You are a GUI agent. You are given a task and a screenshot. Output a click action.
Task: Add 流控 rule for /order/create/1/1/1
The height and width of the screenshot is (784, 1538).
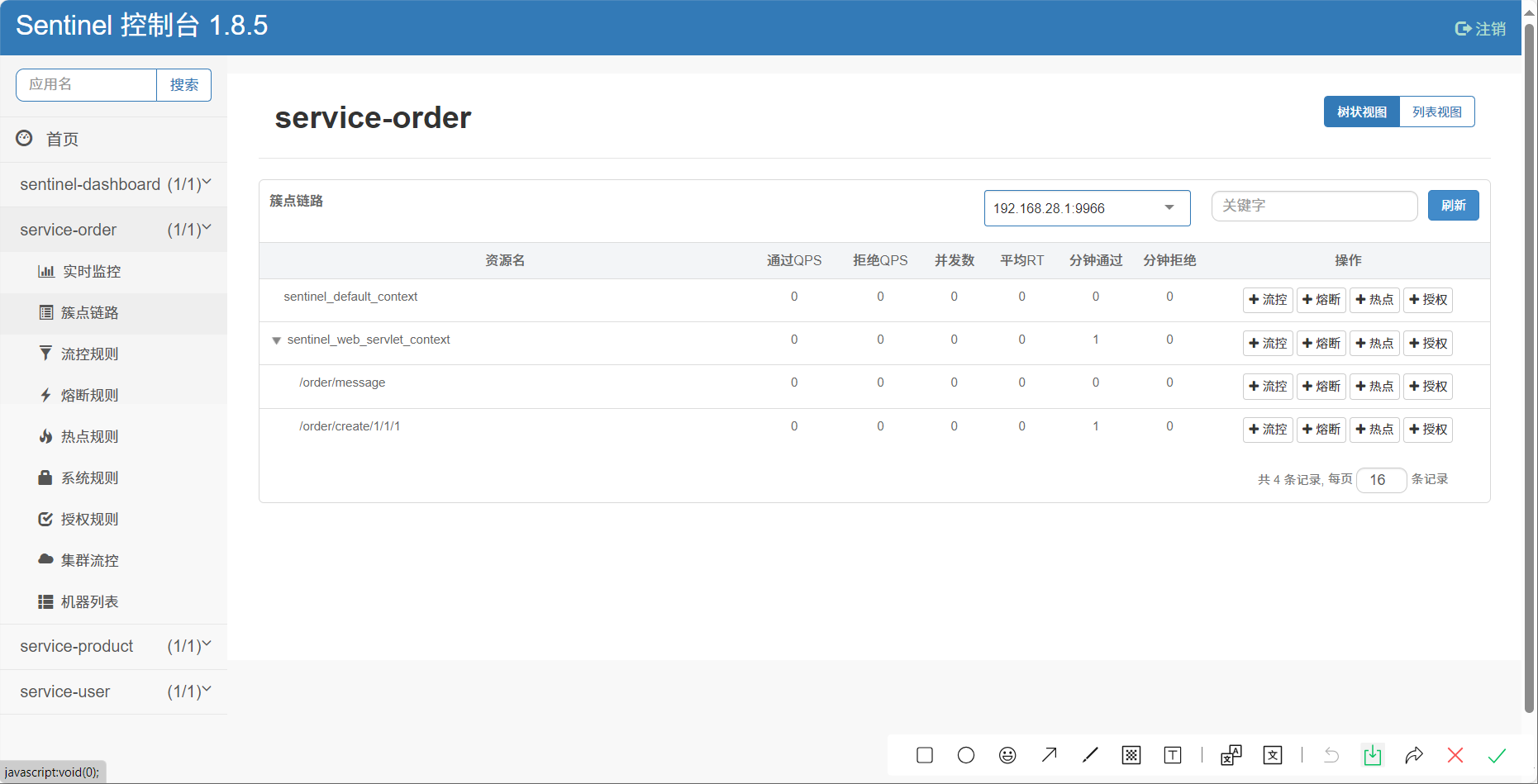click(1268, 430)
